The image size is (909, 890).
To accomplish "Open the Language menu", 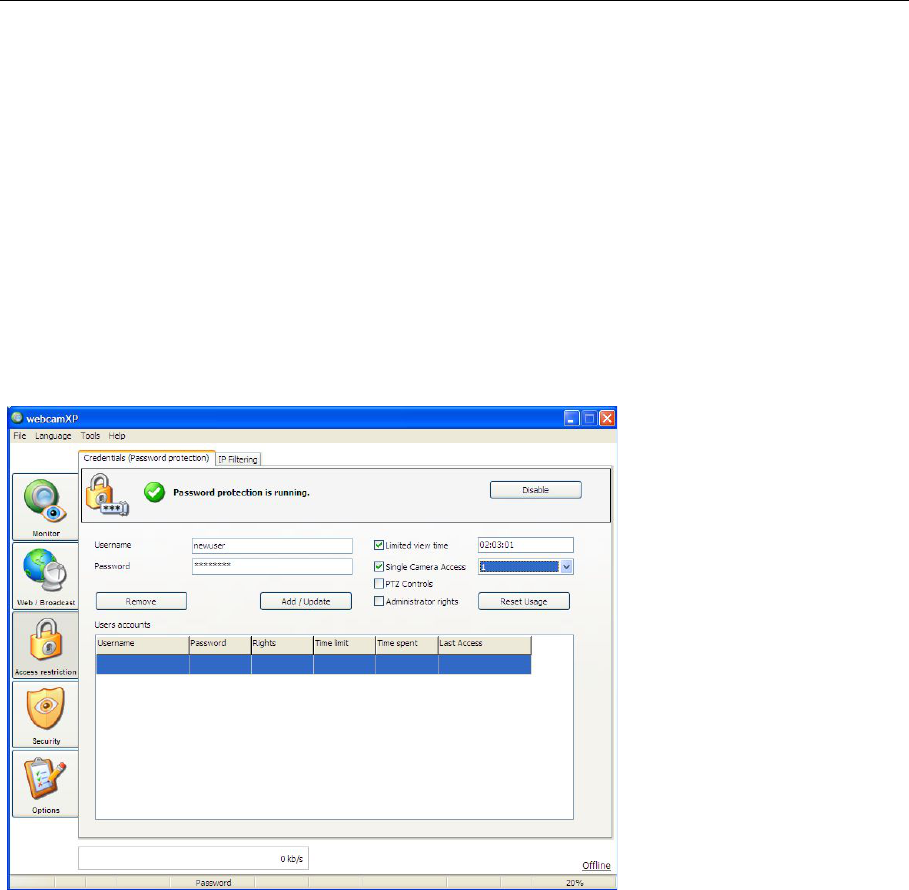I will (53, 435).
